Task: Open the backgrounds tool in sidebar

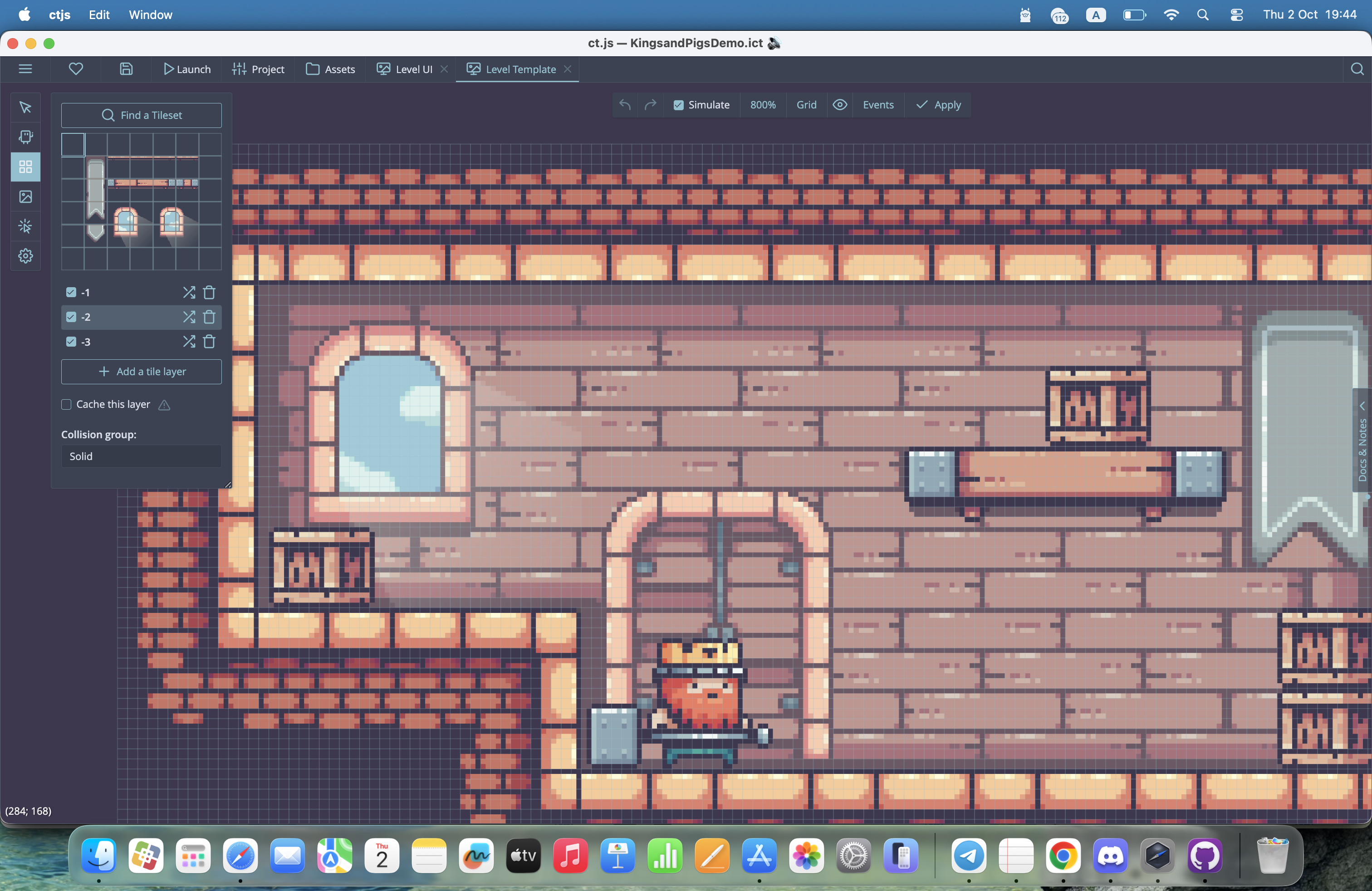Action: pos(25,196)
